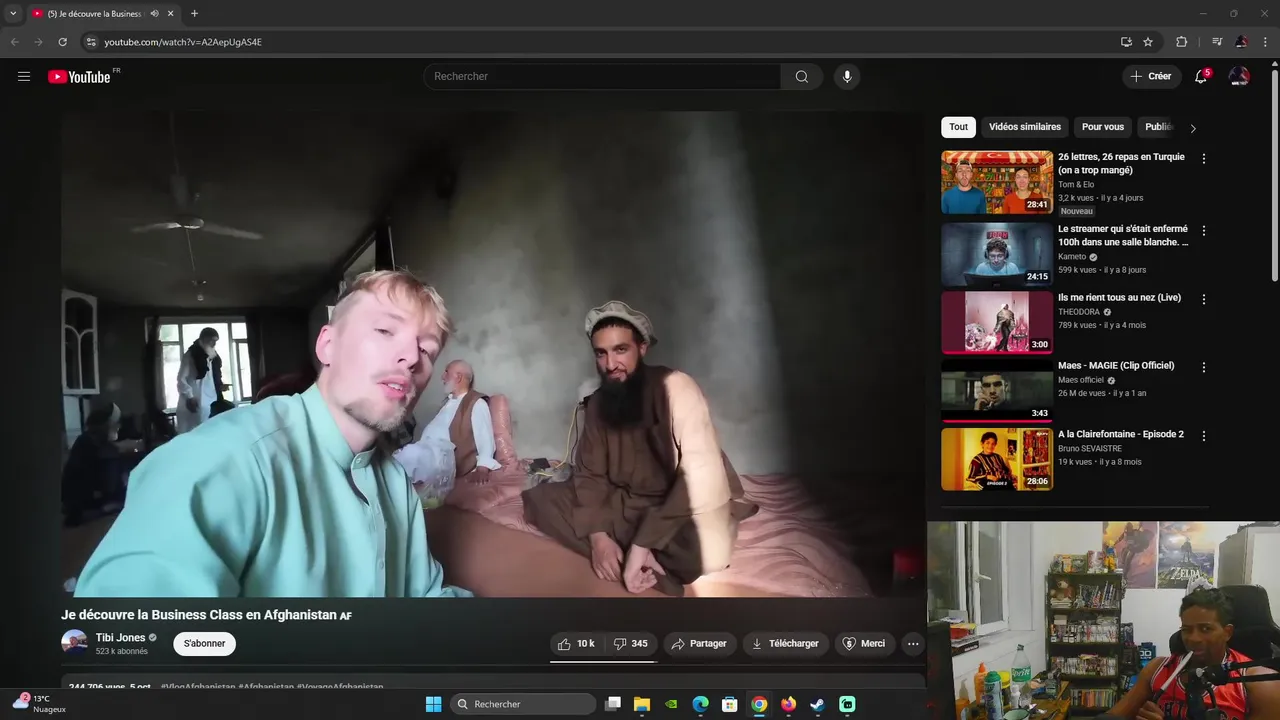This screenshot has width=1280, height=720.
Task: Open the Tom & Elo channel name
Action: (1076, 185)
